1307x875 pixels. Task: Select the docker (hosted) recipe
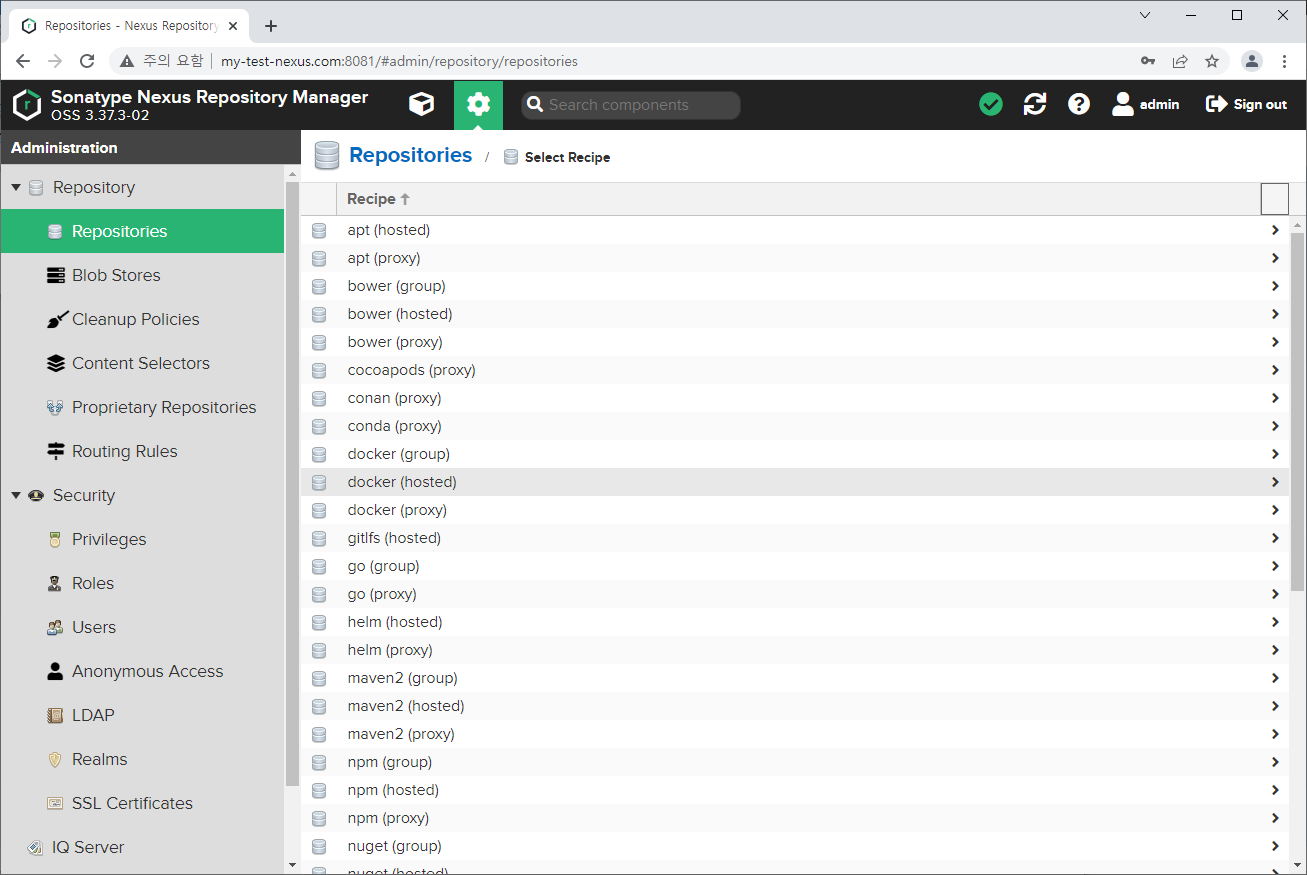point(795,482)
